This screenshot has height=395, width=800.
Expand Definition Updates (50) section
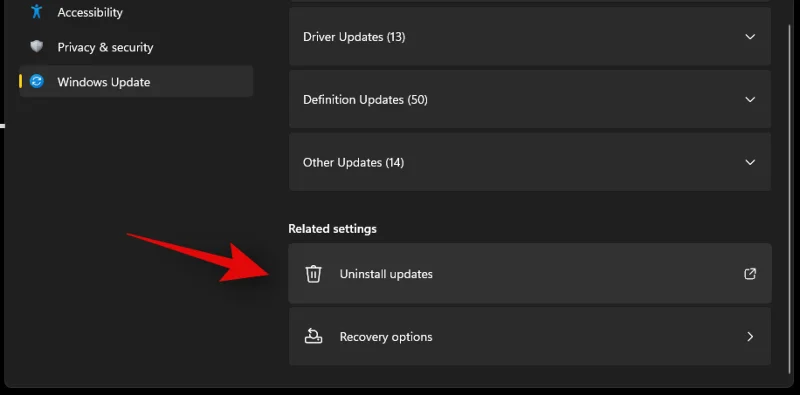click(530, 100)
